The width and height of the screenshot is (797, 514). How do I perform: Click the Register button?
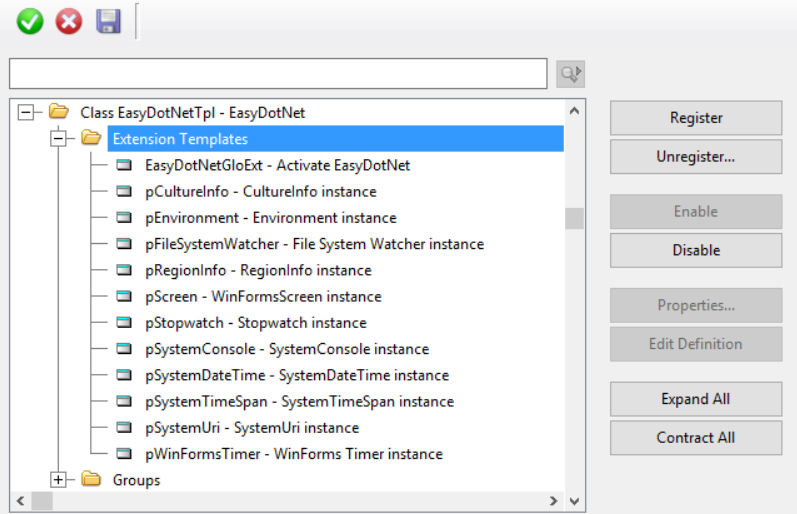click(696, 118)
